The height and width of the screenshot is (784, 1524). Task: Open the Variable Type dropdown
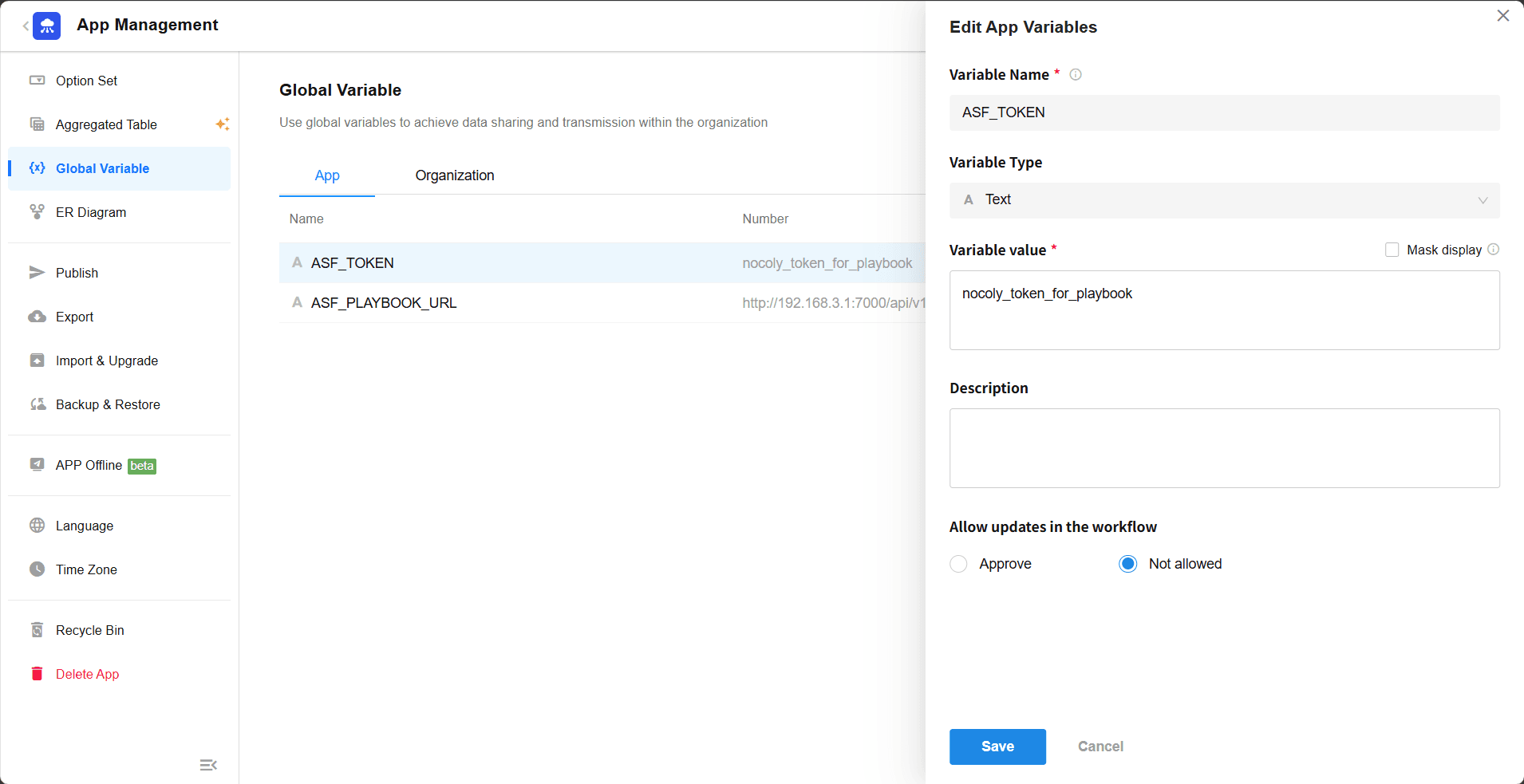[x=1224, y=200]
